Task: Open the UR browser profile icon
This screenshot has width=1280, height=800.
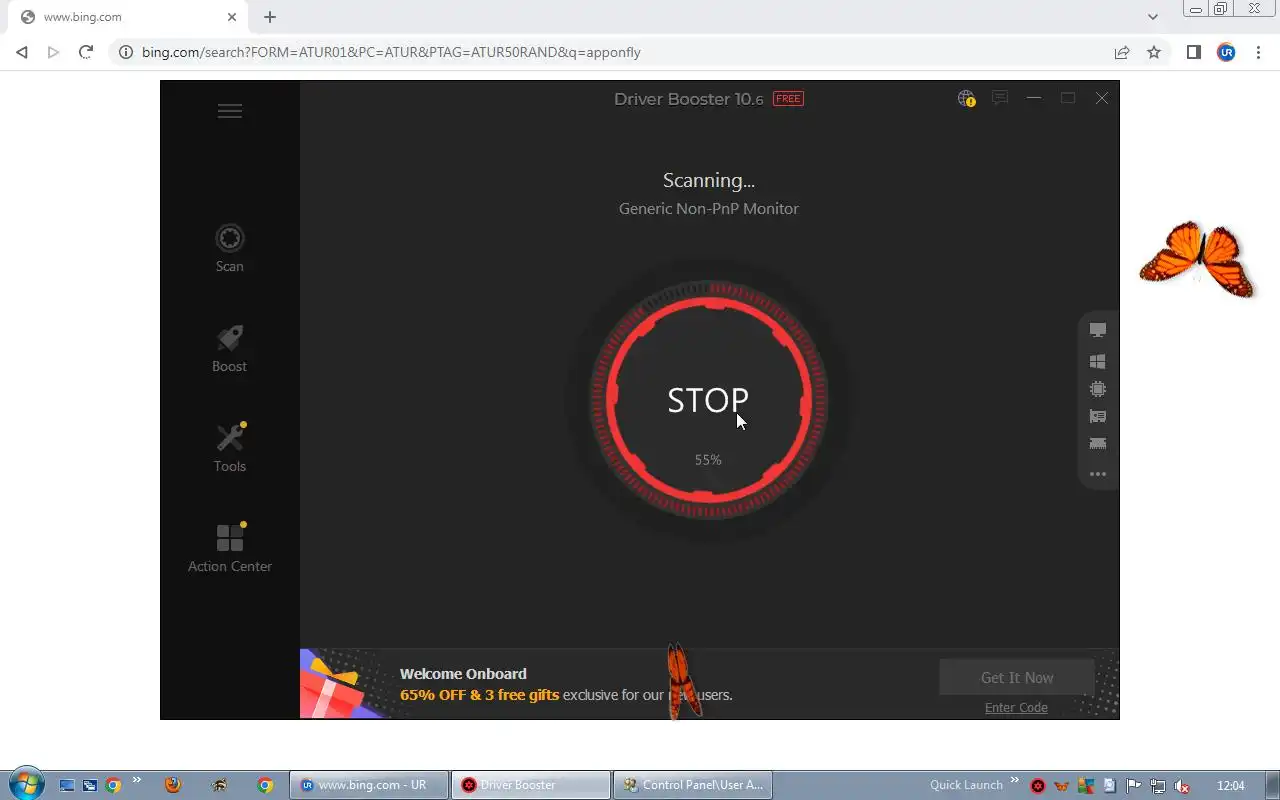Action: coord(1226,52)
